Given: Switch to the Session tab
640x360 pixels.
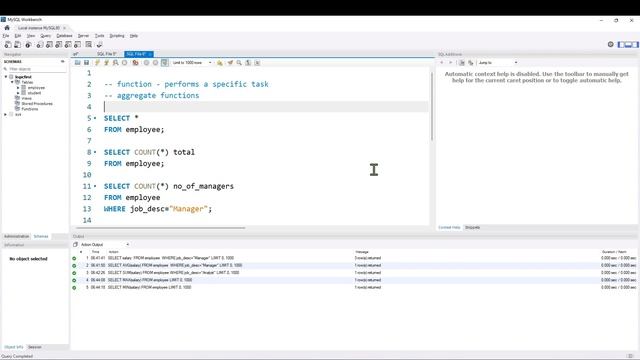Looking at the screenshot, I should [x=35, y=347].
